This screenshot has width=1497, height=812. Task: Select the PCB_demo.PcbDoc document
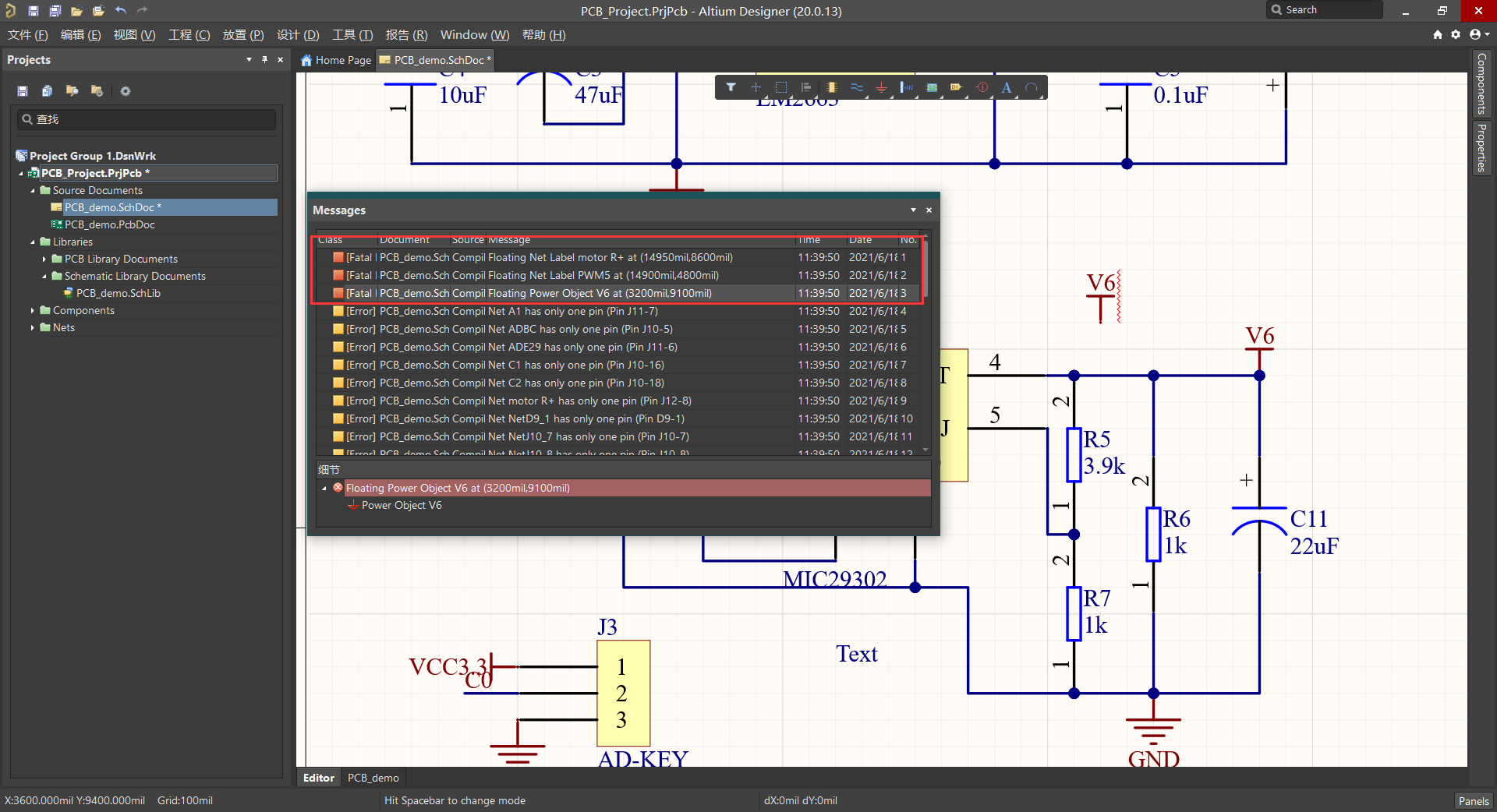point(109,224)
